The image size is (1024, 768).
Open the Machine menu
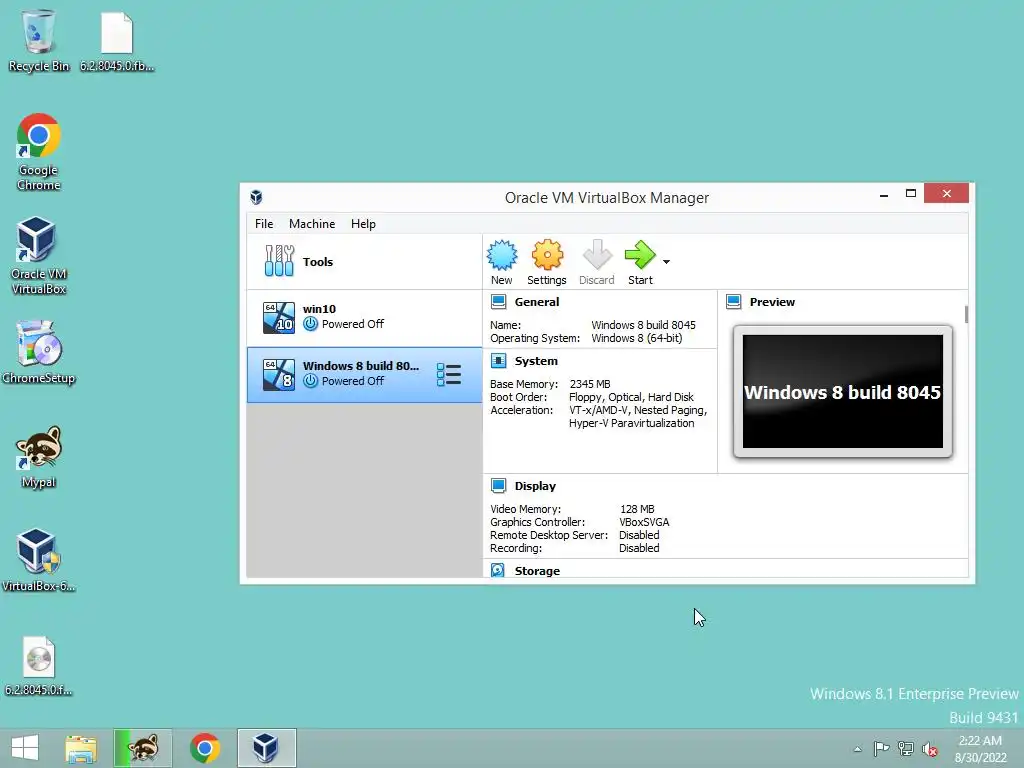pyautogui.click(x=312, y=223)
